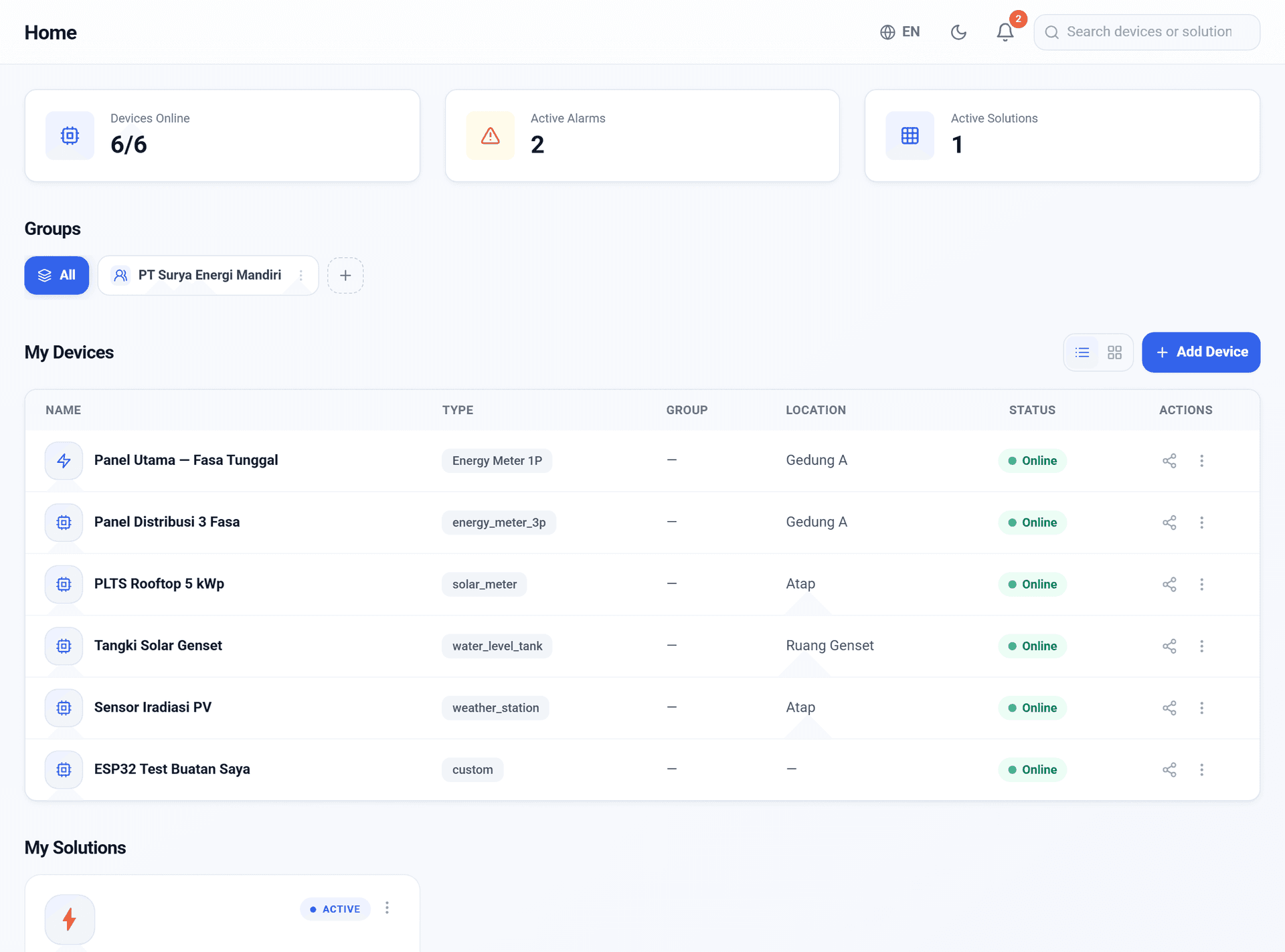Click the Energy Meter 1P type tag

coord(497,461)
